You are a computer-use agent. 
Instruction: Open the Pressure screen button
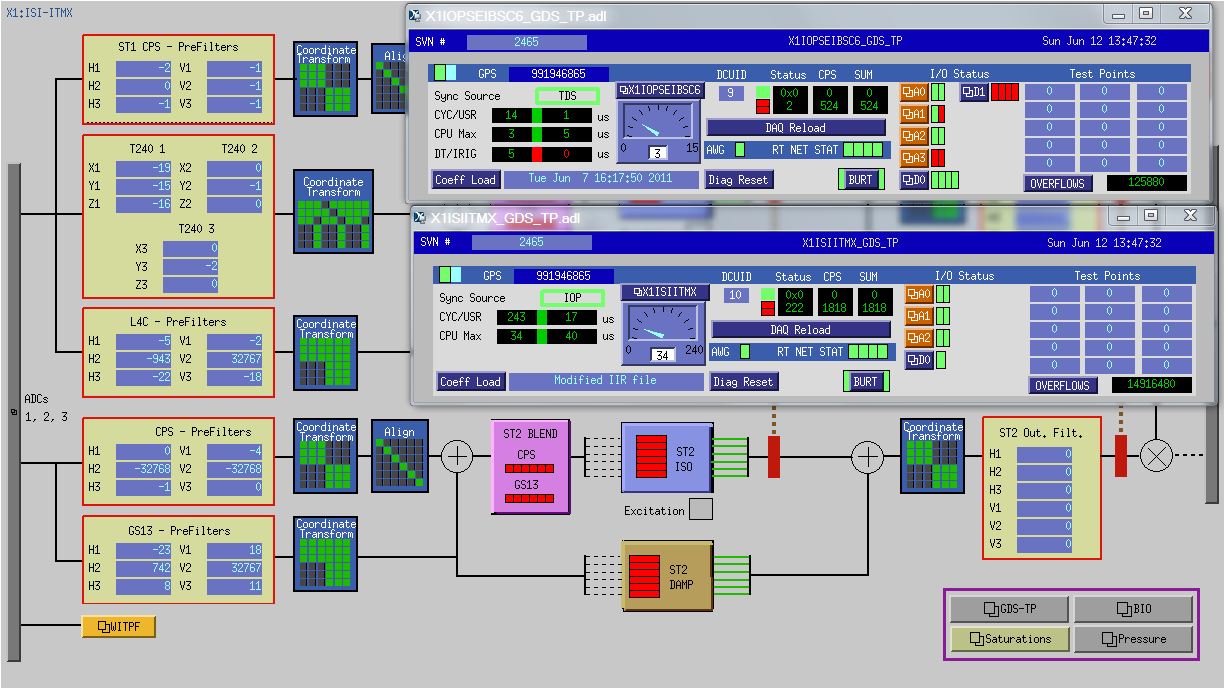point(1133,639)
